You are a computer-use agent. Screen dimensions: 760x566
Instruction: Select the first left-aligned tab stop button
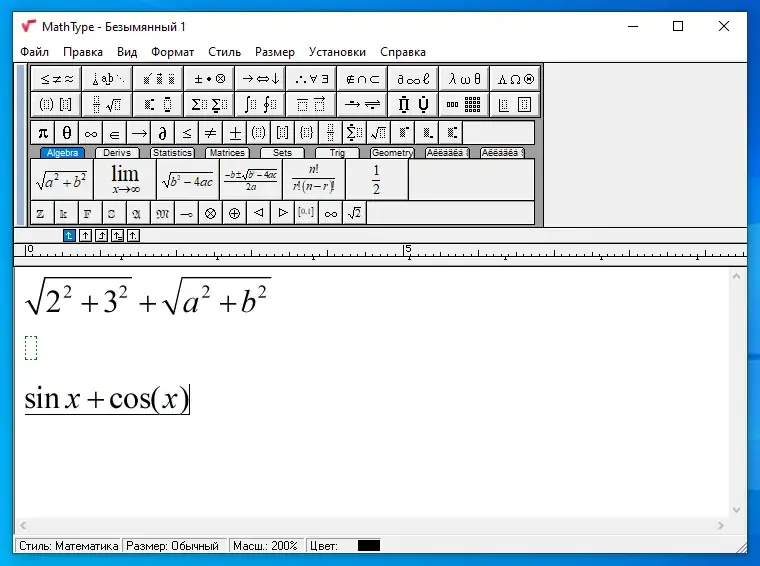tap(69, 236)
